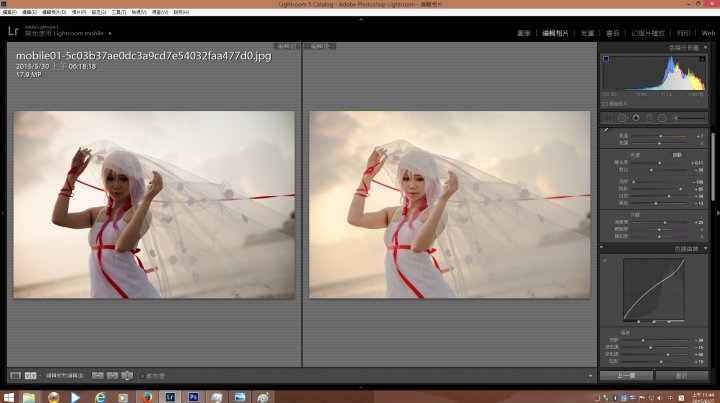Click the Windows Start button
720x403 pixels.
pyautogui.click(x=8, y=397)
